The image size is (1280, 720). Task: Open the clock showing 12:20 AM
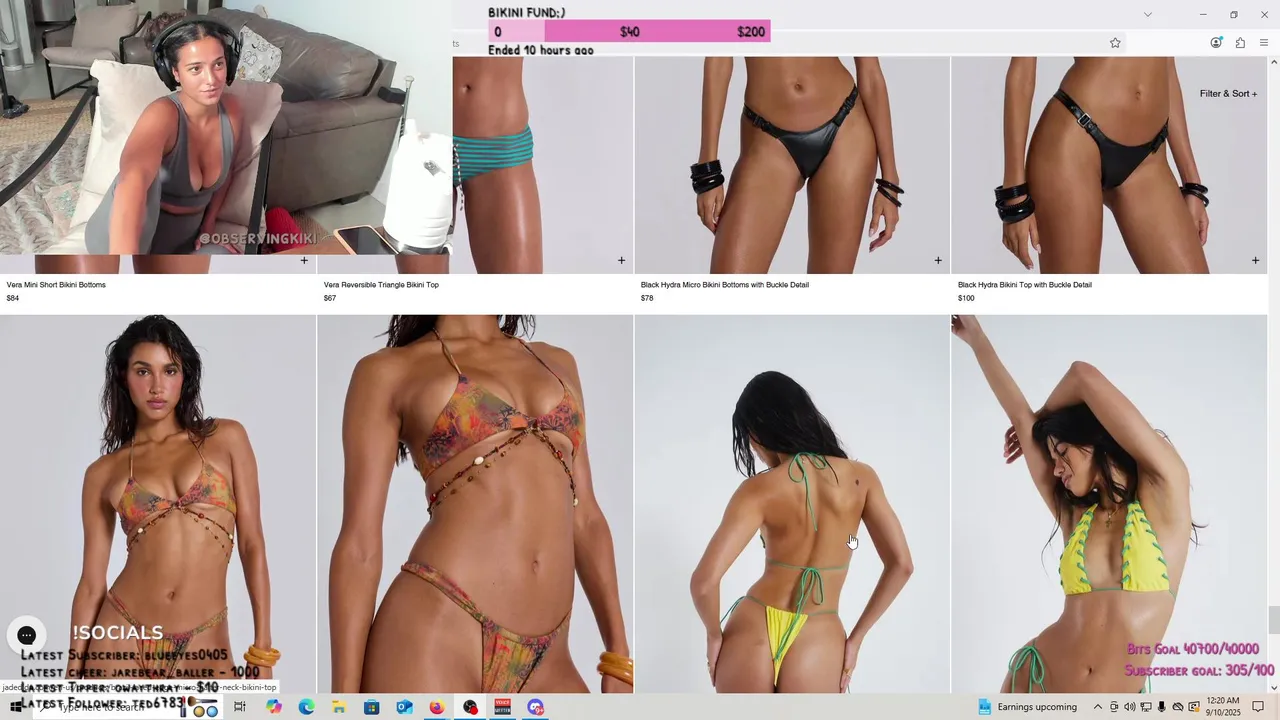coord(1224,707)
